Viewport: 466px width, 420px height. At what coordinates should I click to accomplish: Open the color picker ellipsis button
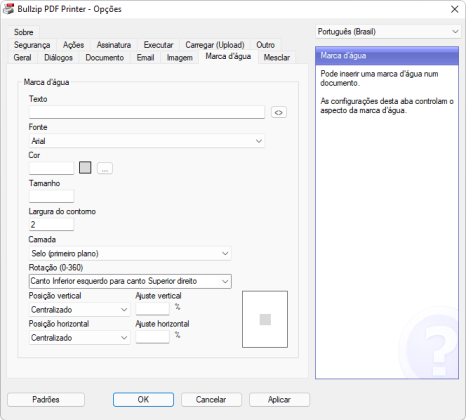click(105, 168)
